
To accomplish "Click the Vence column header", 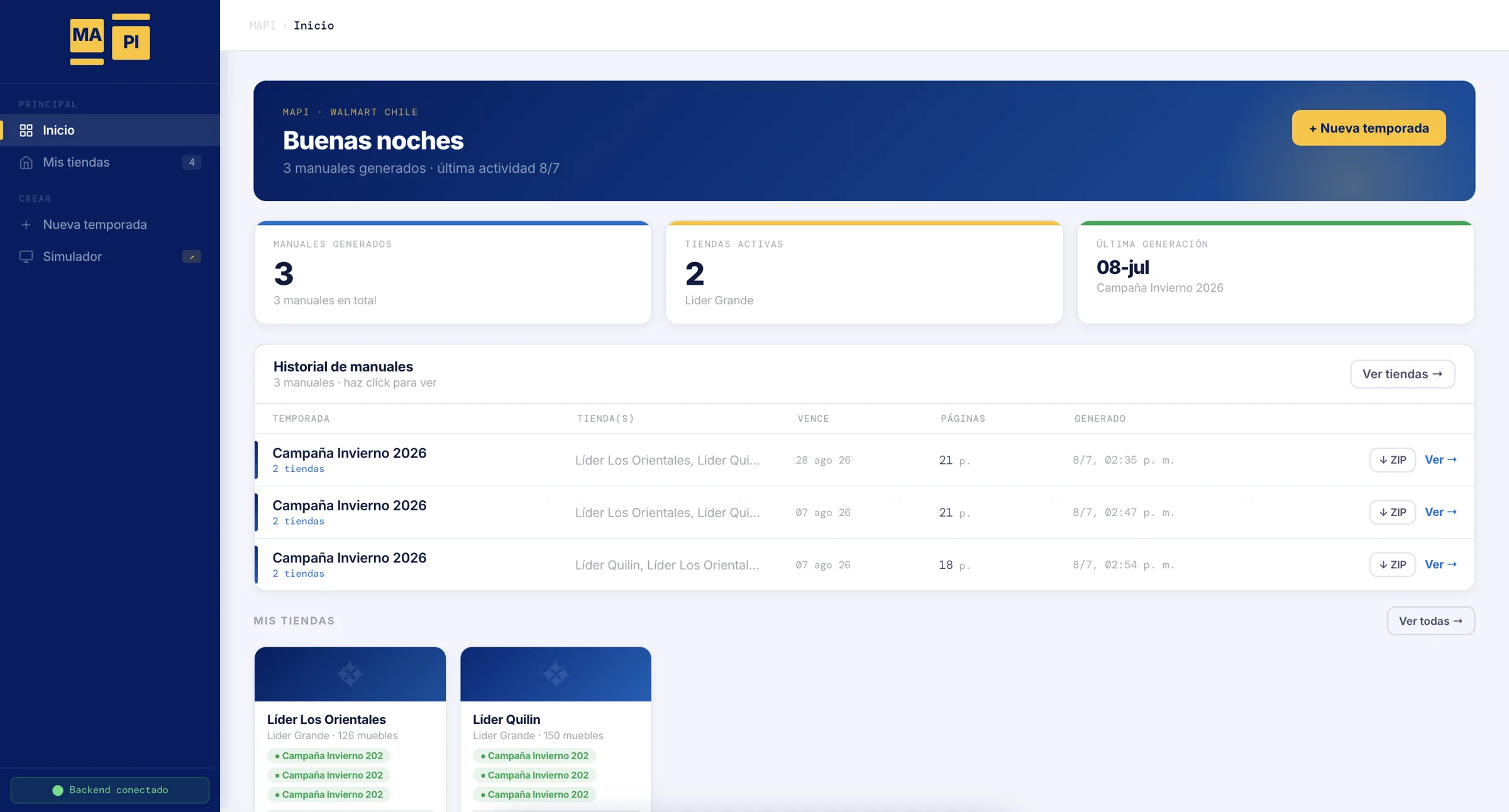I will 813,419.
